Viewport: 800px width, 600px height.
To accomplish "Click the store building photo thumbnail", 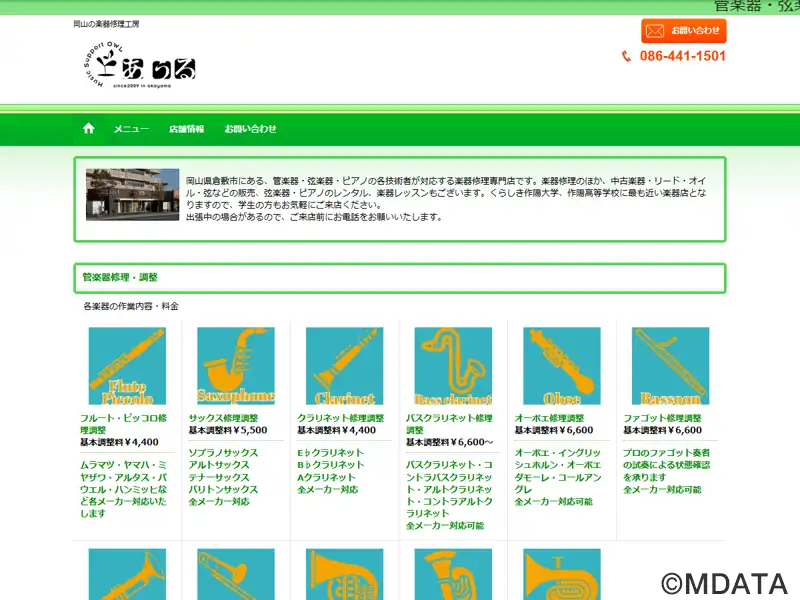I will (132, 193).
